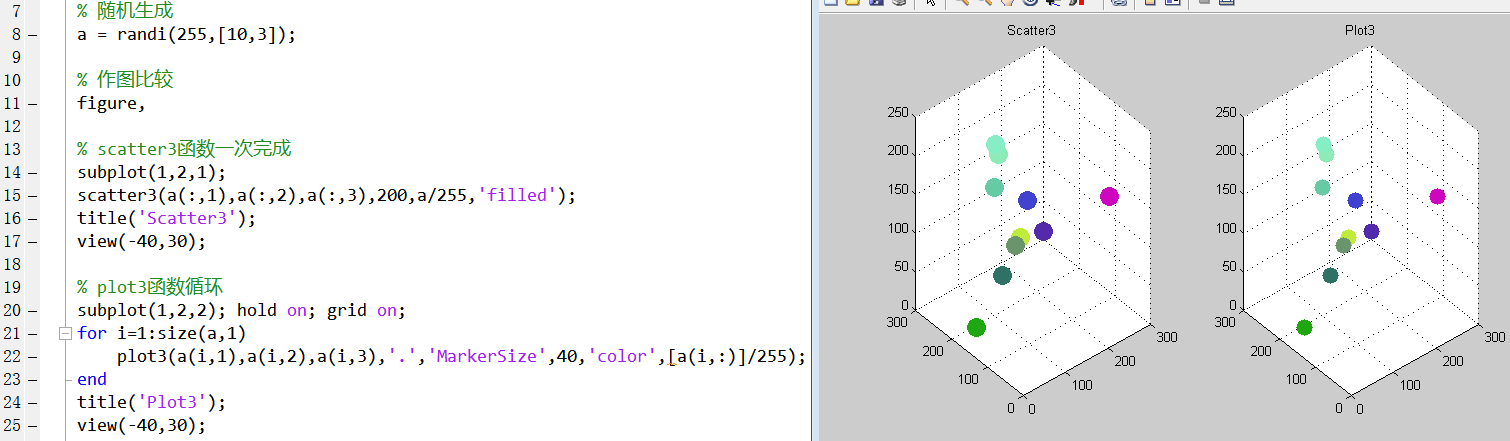Click the 'subplot(1,2,1);' code line
The width and height of the screenshot is (1510, 441).
click(x=152, y=172)
